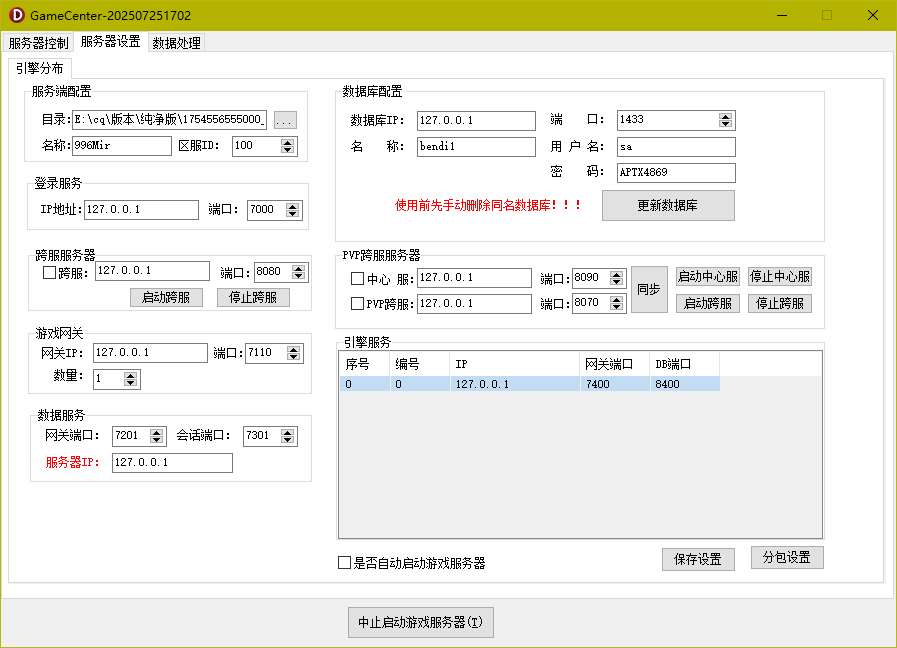Click the 服务器IP input field

172,463
